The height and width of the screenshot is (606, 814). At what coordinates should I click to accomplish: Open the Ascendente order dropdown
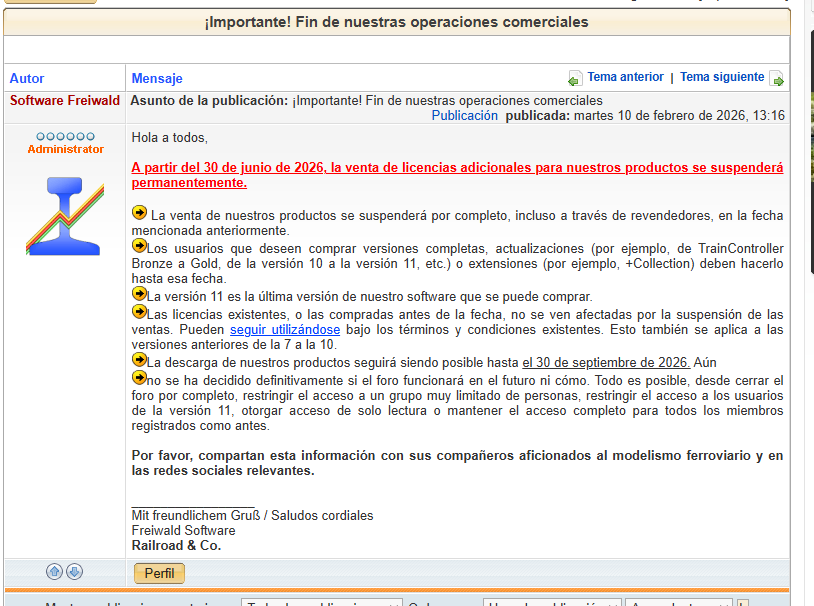point(678,603)
